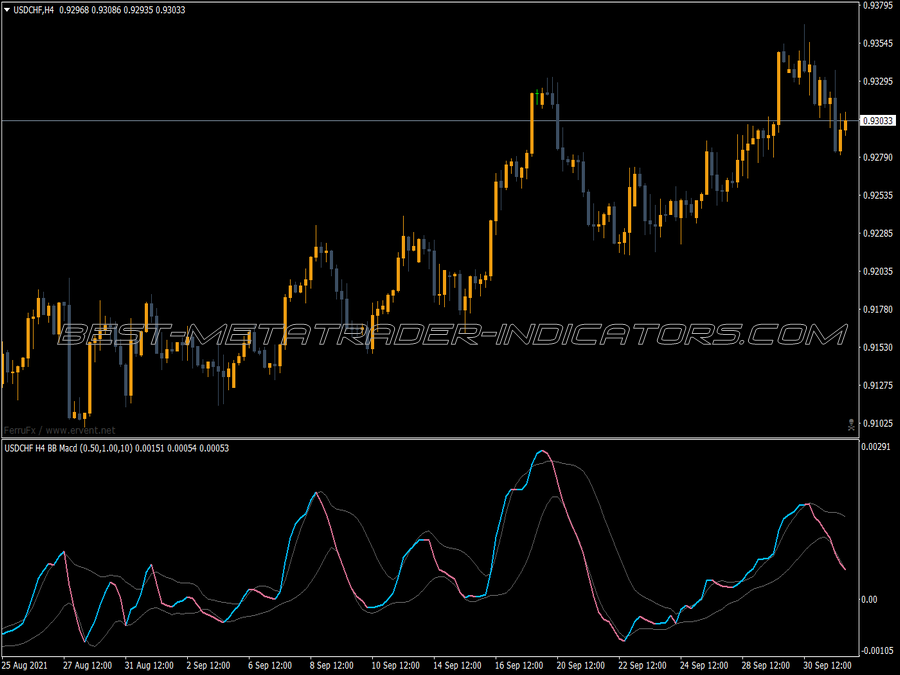Viewport: 900px width, 675px height.
Task: Select the horizontal bid price line
Action: click(429, 121)
